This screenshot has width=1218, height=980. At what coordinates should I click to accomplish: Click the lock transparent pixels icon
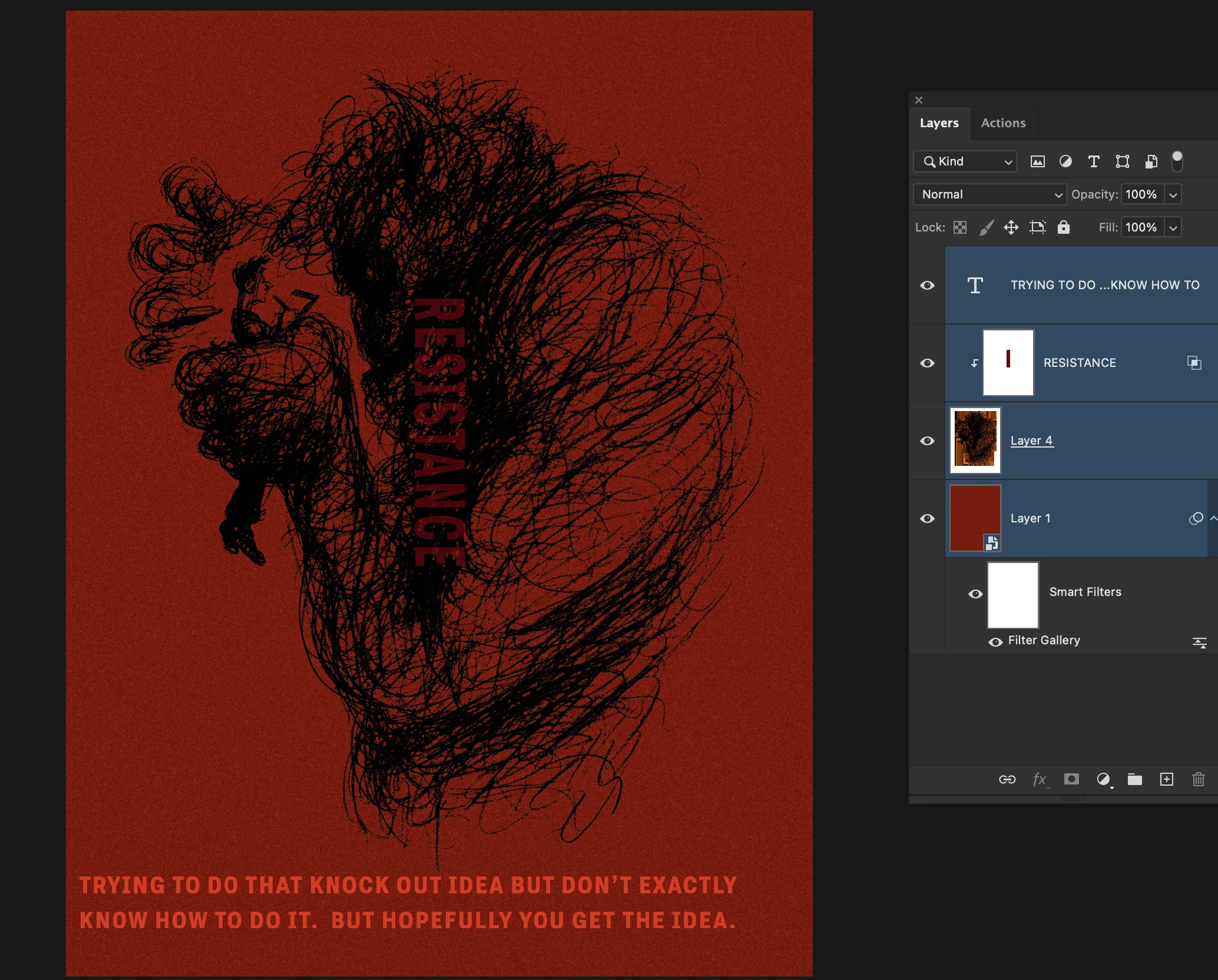960,227
